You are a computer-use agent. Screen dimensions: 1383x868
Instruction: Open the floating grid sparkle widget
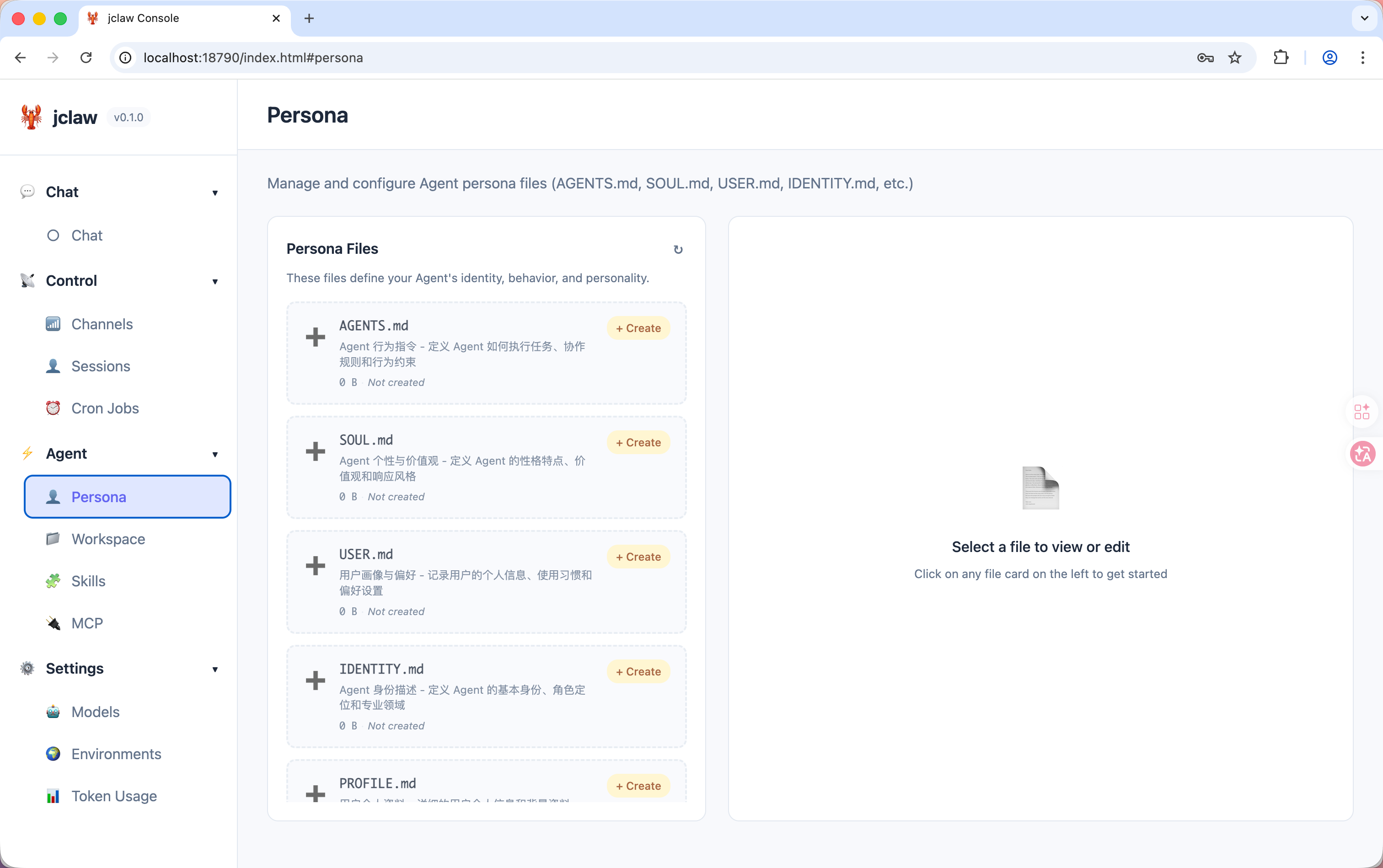click(1362, 412)
